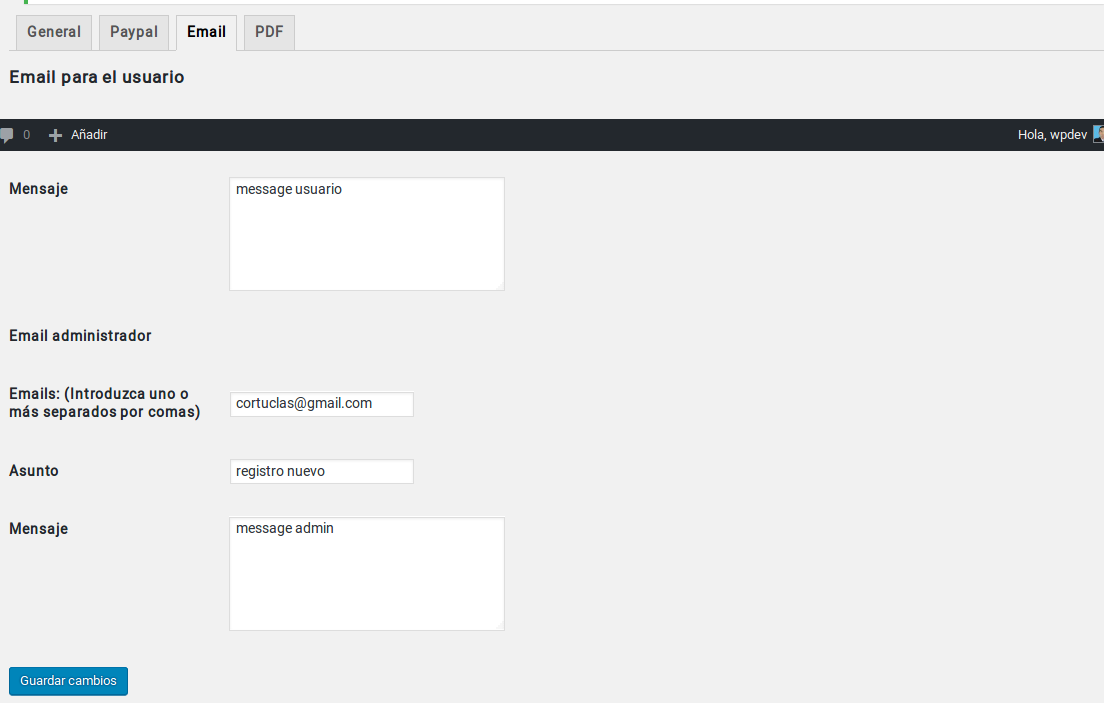Click the Email administrador heading
Image resolution: width=1104 pixels, height=703 pixels.
click(80, 336)
